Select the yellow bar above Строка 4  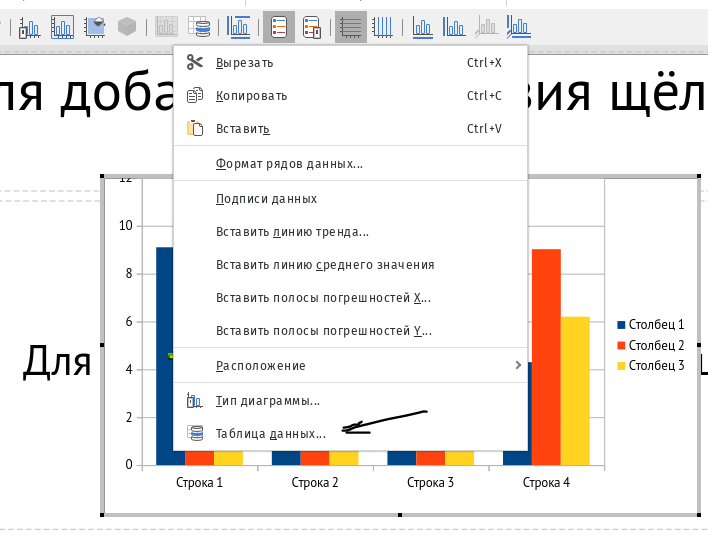pyautogui.click(x=575, y=391)
